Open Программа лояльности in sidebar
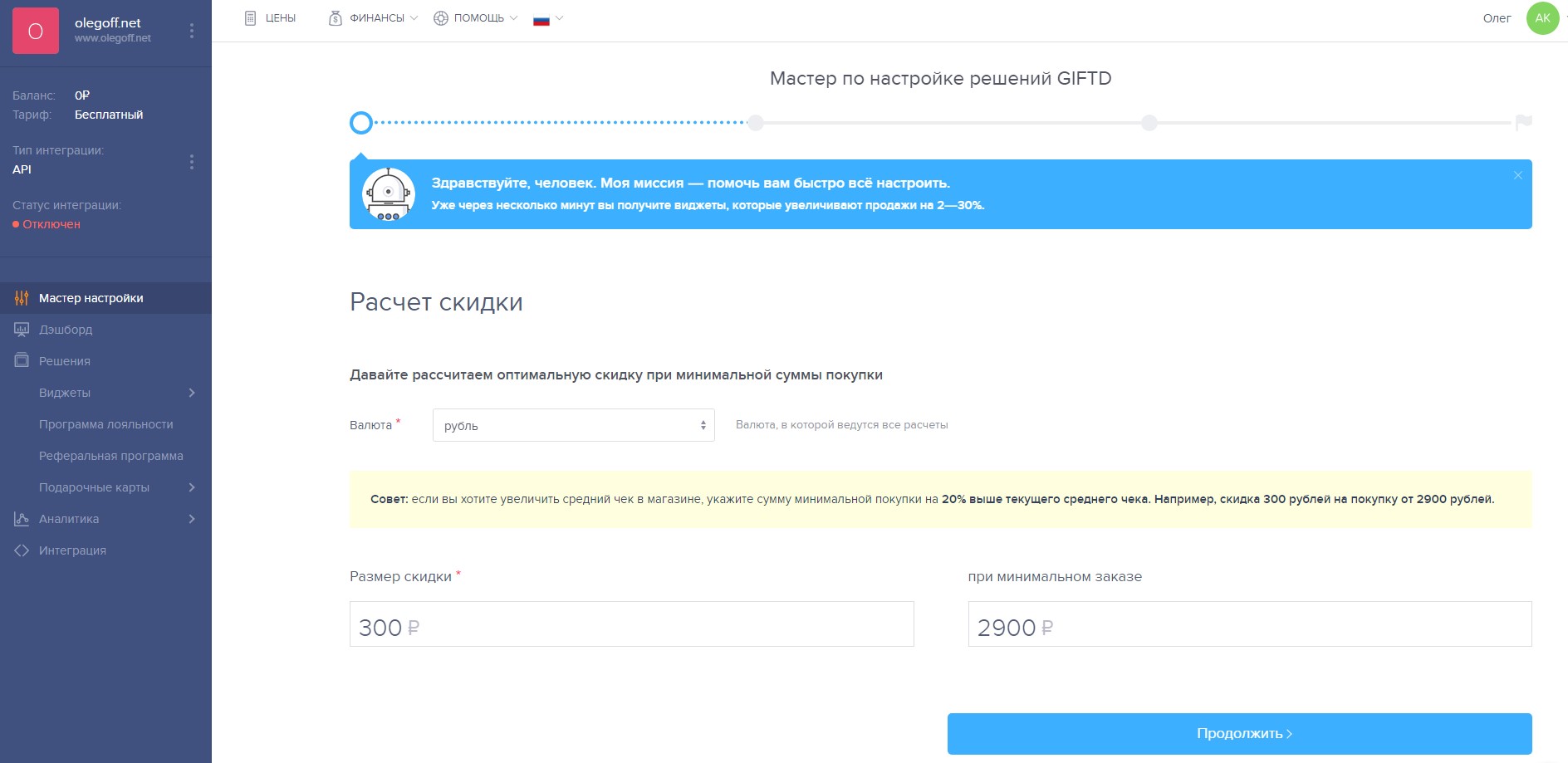The height and width of the screenshot is (763, 1568). (x=105, y=424)
